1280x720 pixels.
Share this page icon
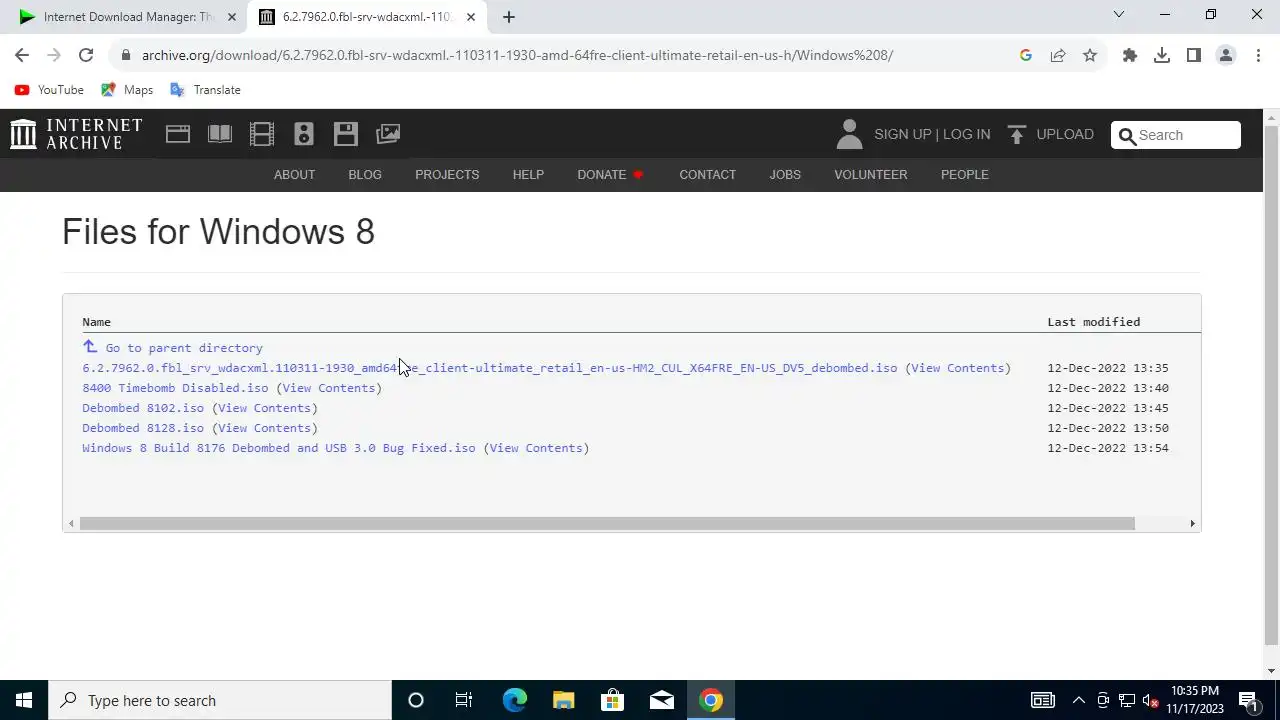click(1058, 55)
